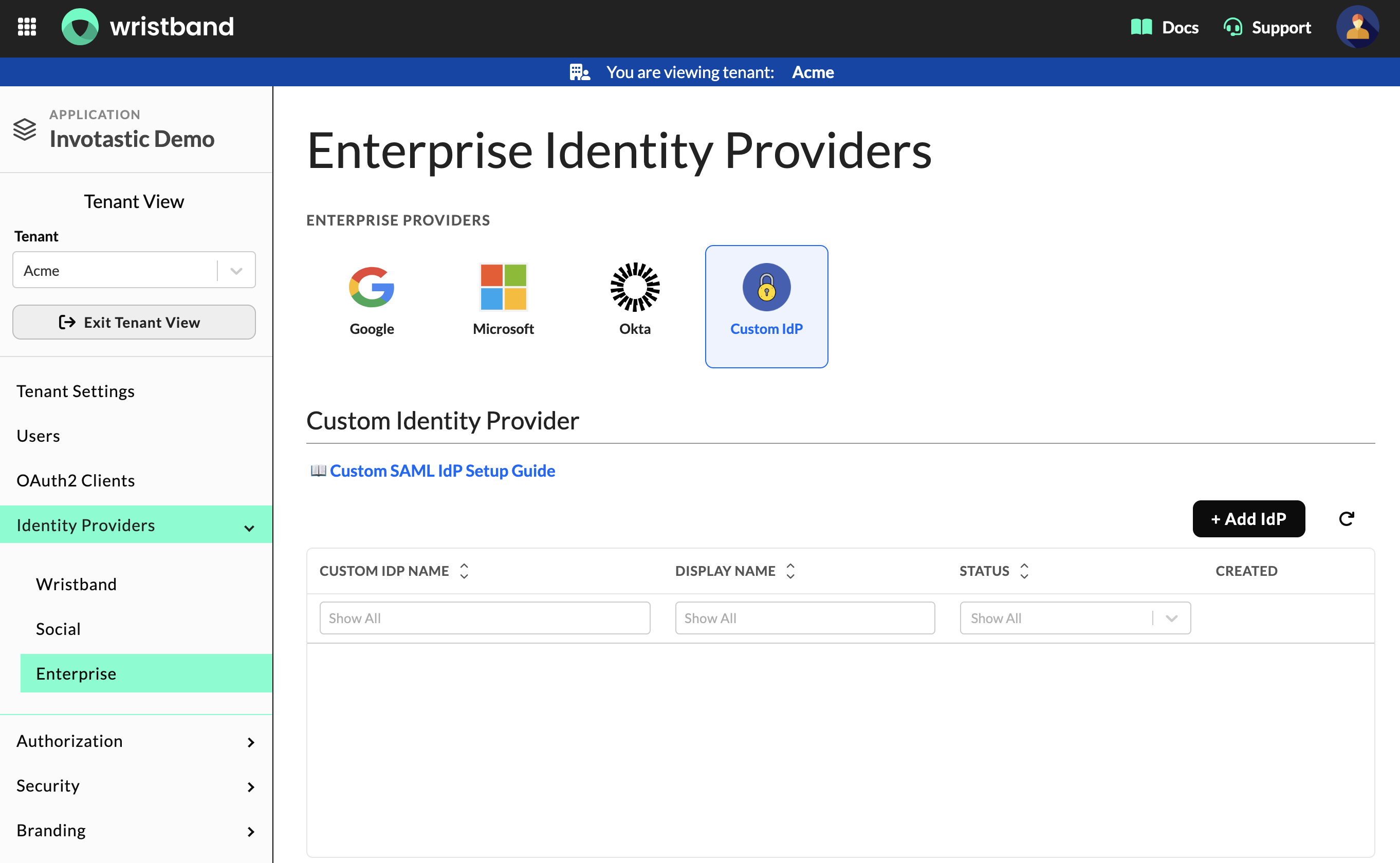This screenshot has width=1400, height=863.
Task: Open the Status filter dropdown
Action: [x=1075, y=618]
